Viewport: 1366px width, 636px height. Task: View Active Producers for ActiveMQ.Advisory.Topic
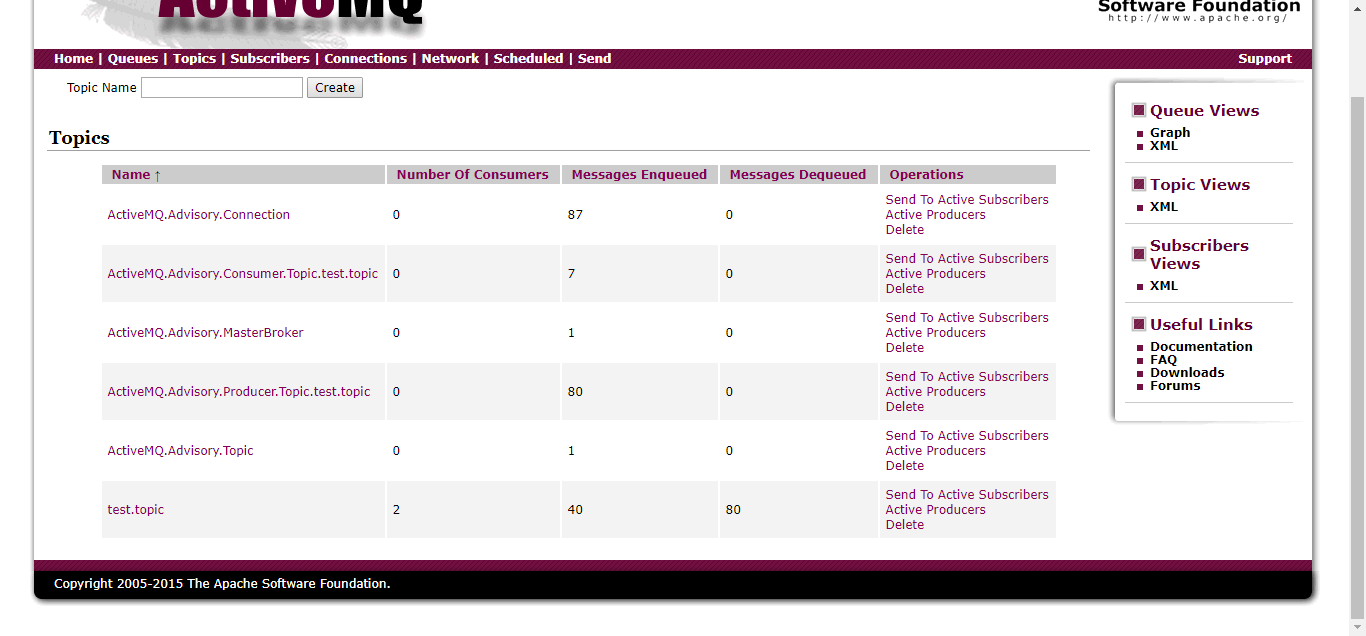(x=936, y=451)
